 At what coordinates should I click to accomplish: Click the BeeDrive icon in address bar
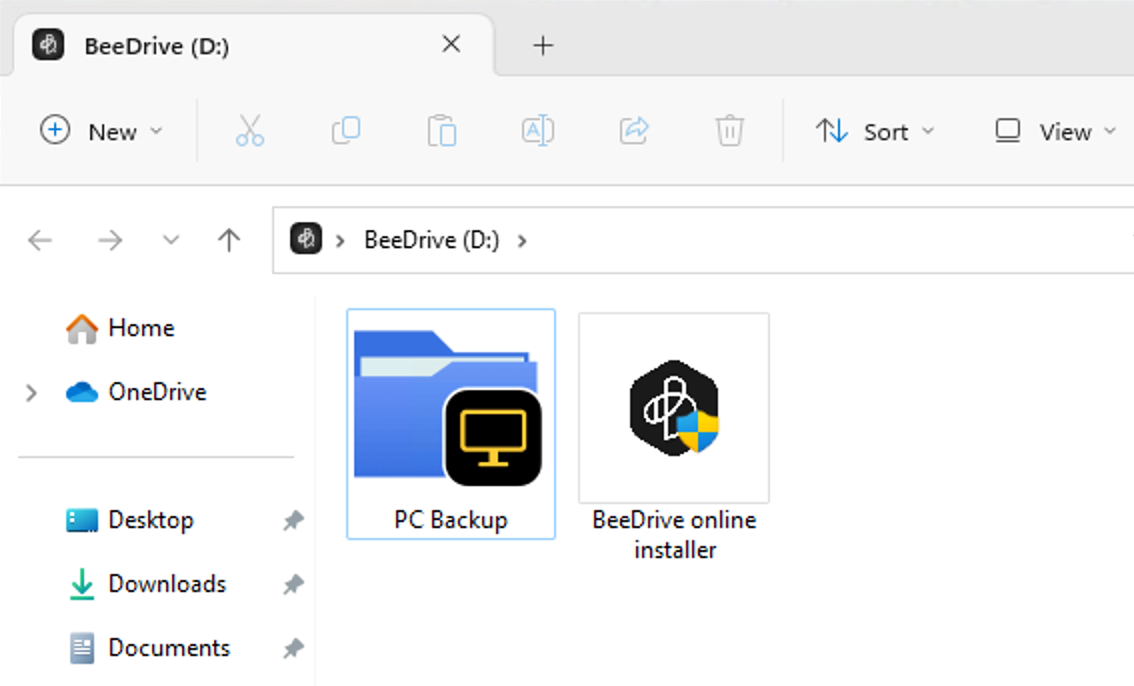306,239
